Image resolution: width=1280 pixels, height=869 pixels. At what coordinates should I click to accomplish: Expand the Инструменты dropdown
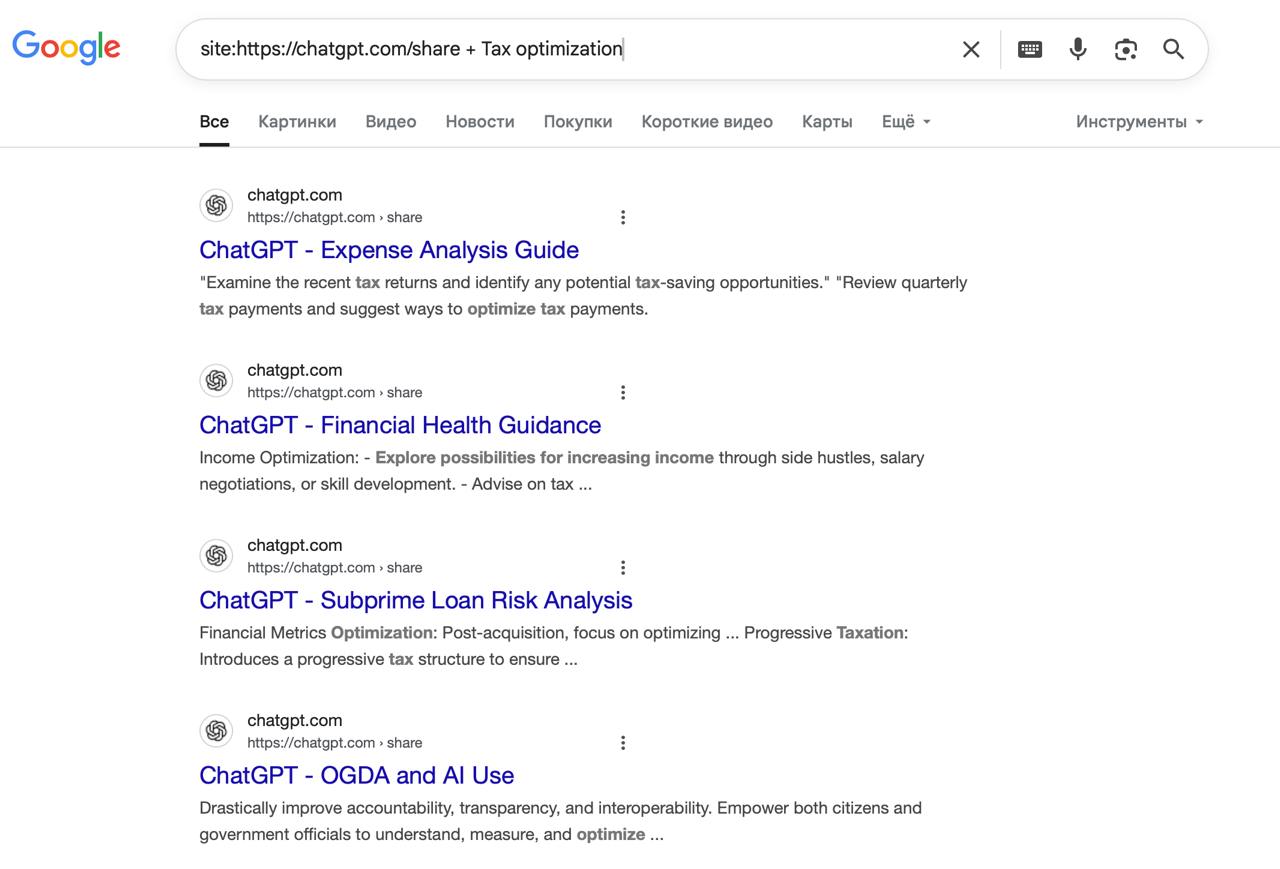1139,122
